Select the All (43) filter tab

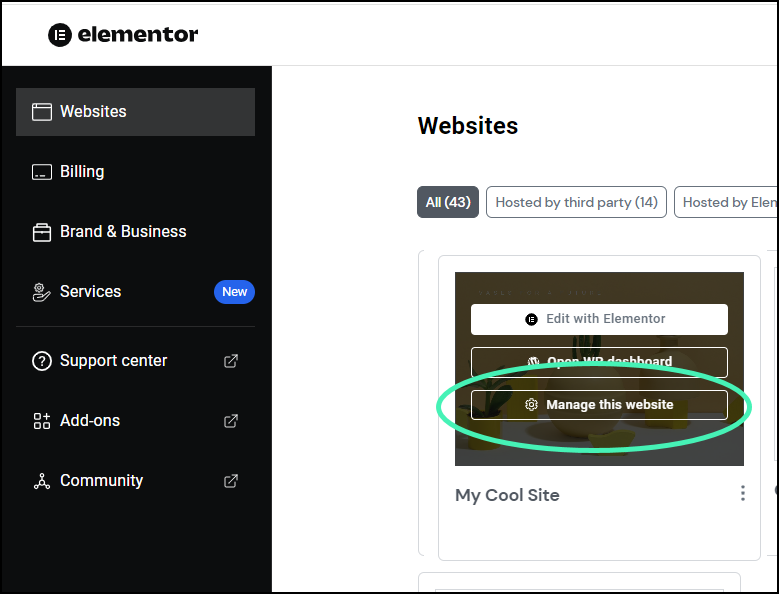[x=448, y=202]
